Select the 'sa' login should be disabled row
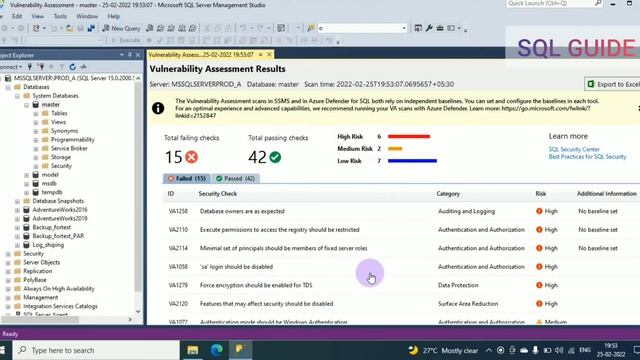The image size is (640, 360). [x=401, y=267]
